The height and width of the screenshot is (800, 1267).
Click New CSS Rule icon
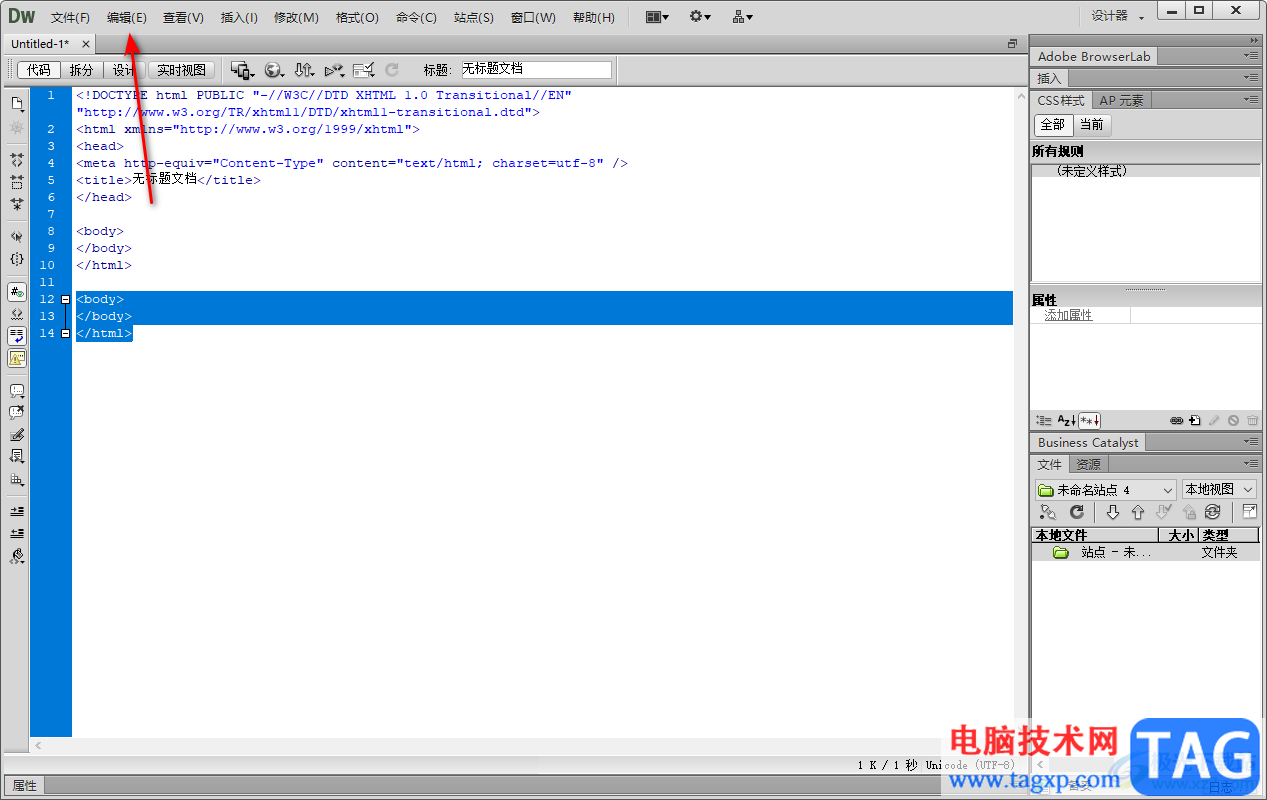(1195, 421)
